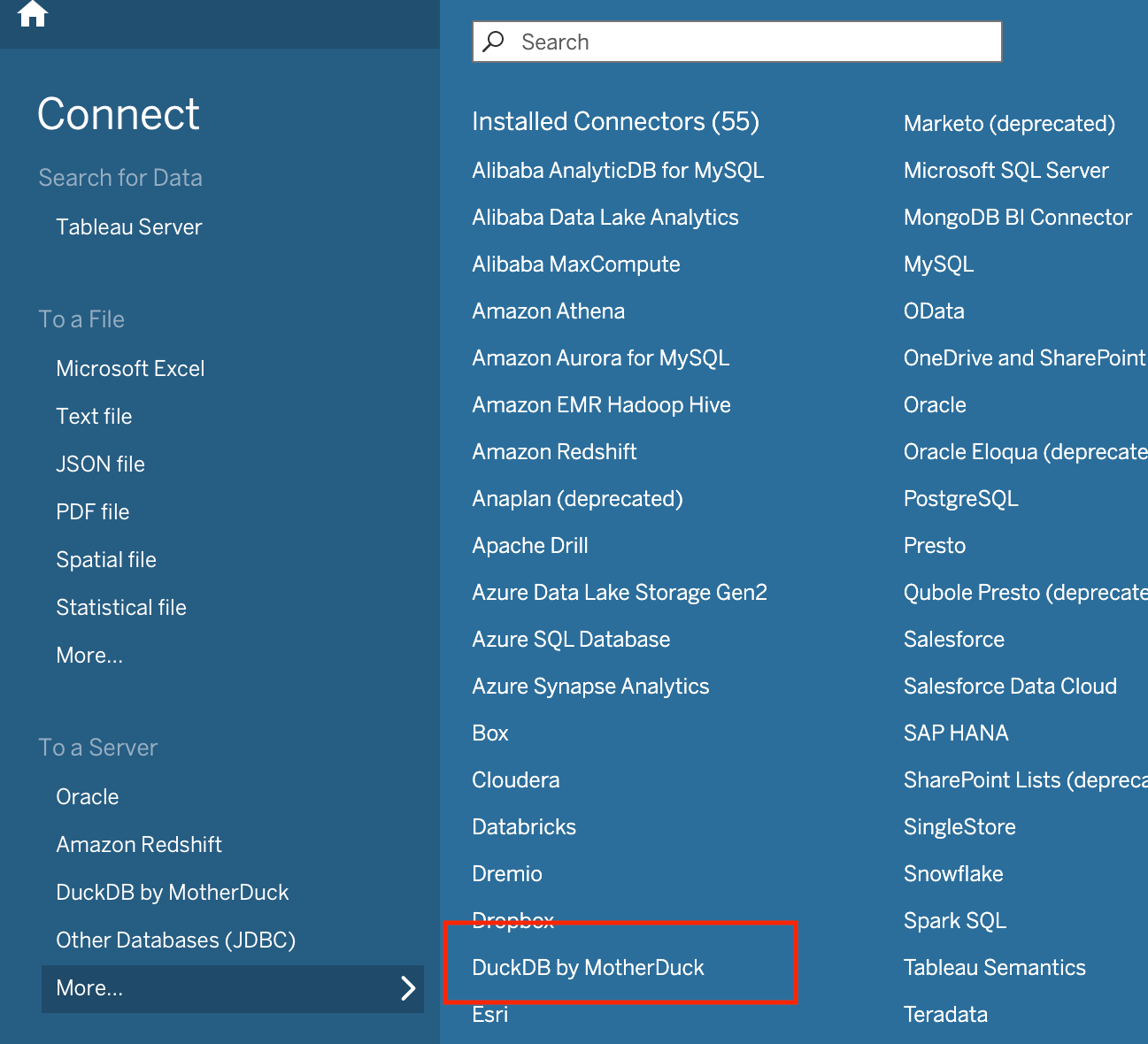The width and height of the screenshot is (1148, 1044).
Task: Select Oracle in Installed Connectors
Action: coord(935,405)
